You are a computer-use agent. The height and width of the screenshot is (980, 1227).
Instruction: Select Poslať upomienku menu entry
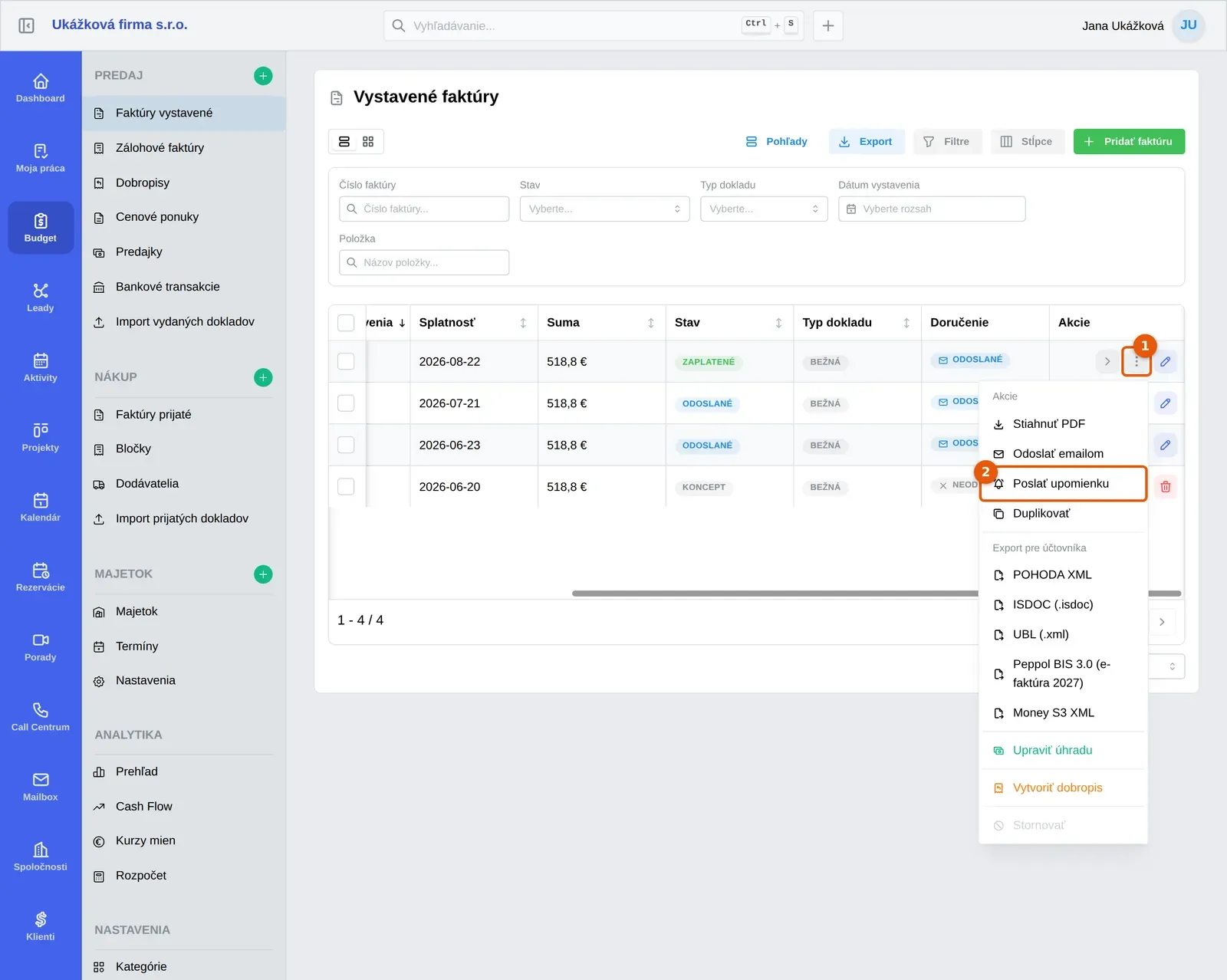click(x=1063, y=484)
